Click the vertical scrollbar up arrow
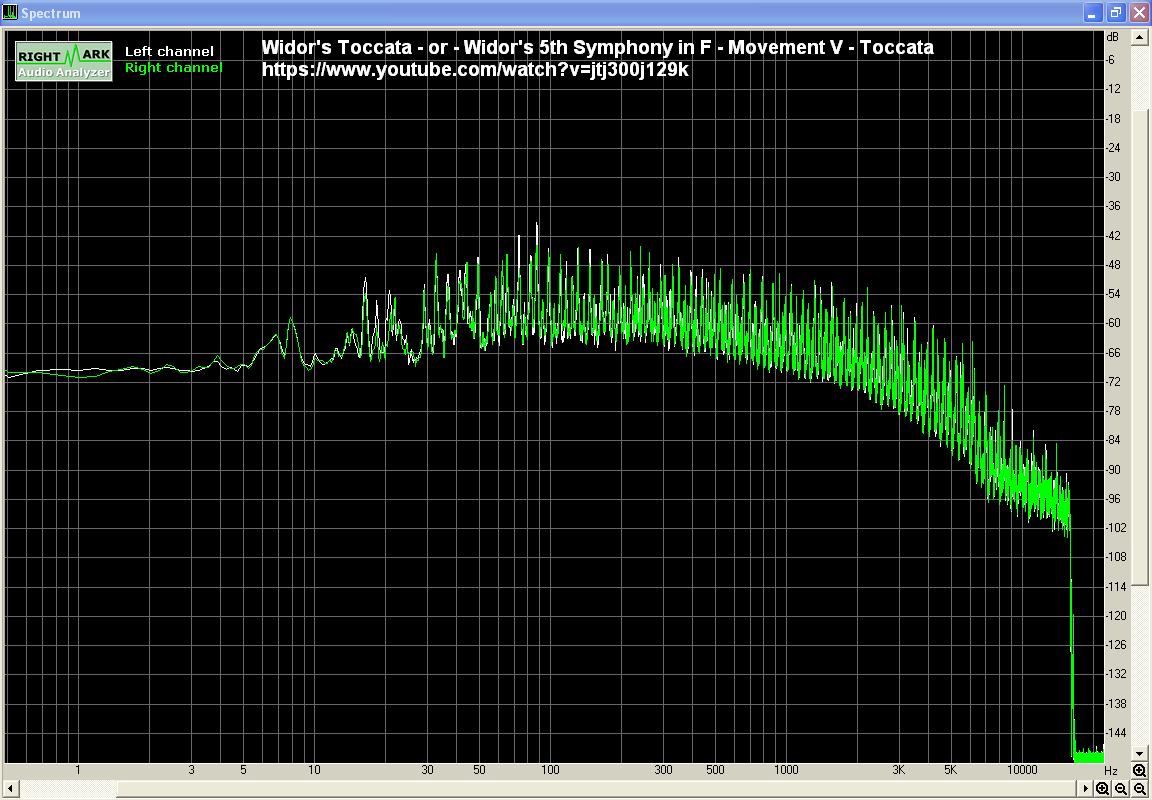 (x=1140, y=37)
